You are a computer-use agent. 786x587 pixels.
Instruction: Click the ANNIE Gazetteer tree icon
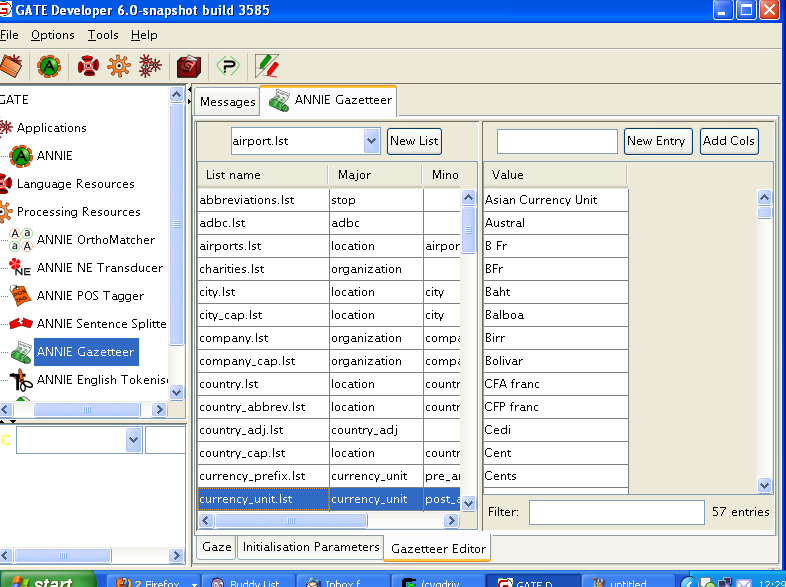pyautogui.click(x=21, y=352)
